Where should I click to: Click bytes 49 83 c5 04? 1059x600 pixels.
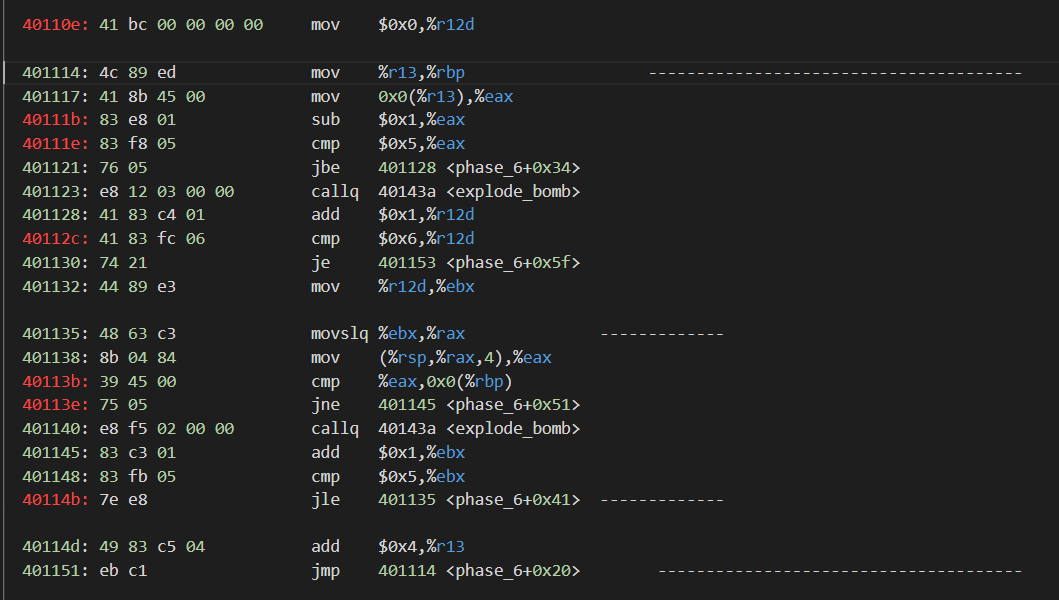(x=152, y=547)
